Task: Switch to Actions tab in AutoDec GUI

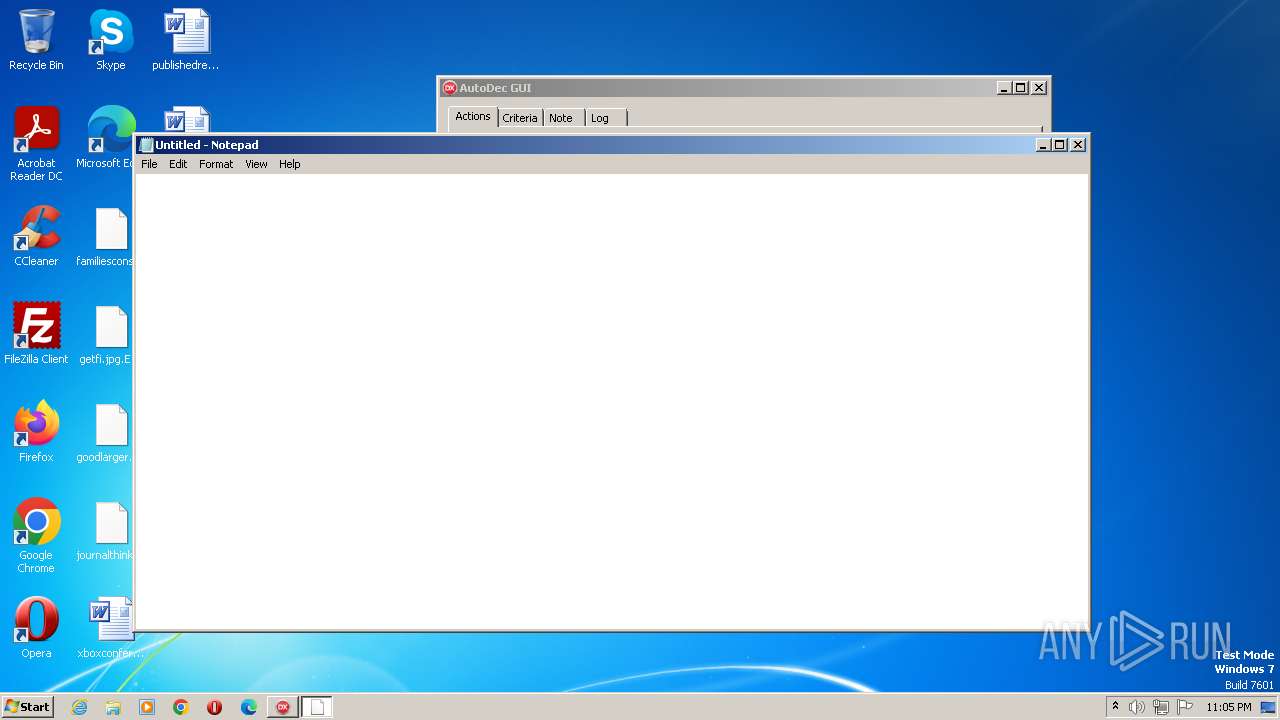Action: [473, 116]
